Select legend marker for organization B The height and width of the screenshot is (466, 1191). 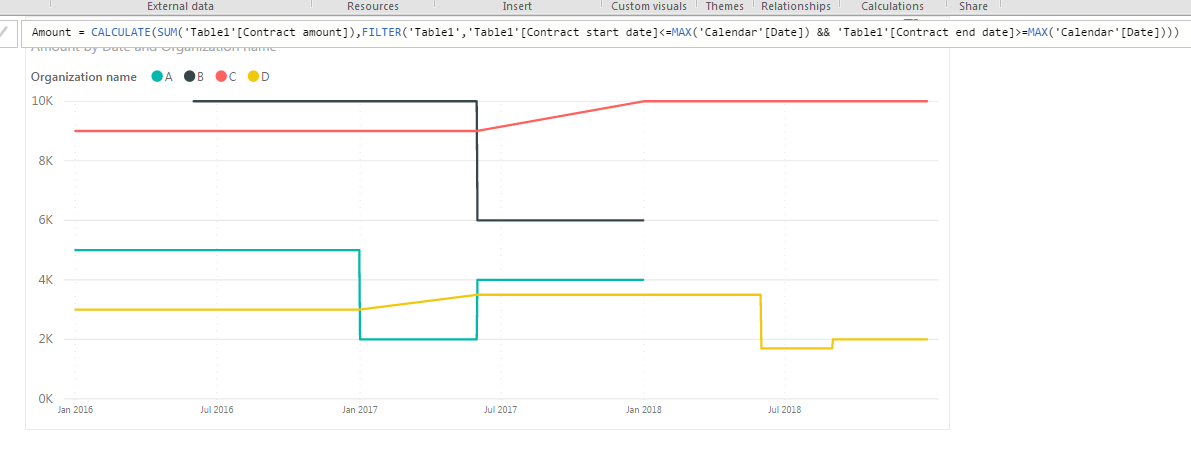[x=189, y=77]
